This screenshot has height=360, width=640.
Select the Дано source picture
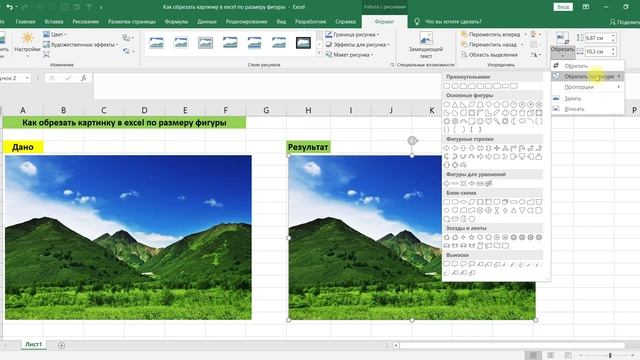[x=128, y=237]
